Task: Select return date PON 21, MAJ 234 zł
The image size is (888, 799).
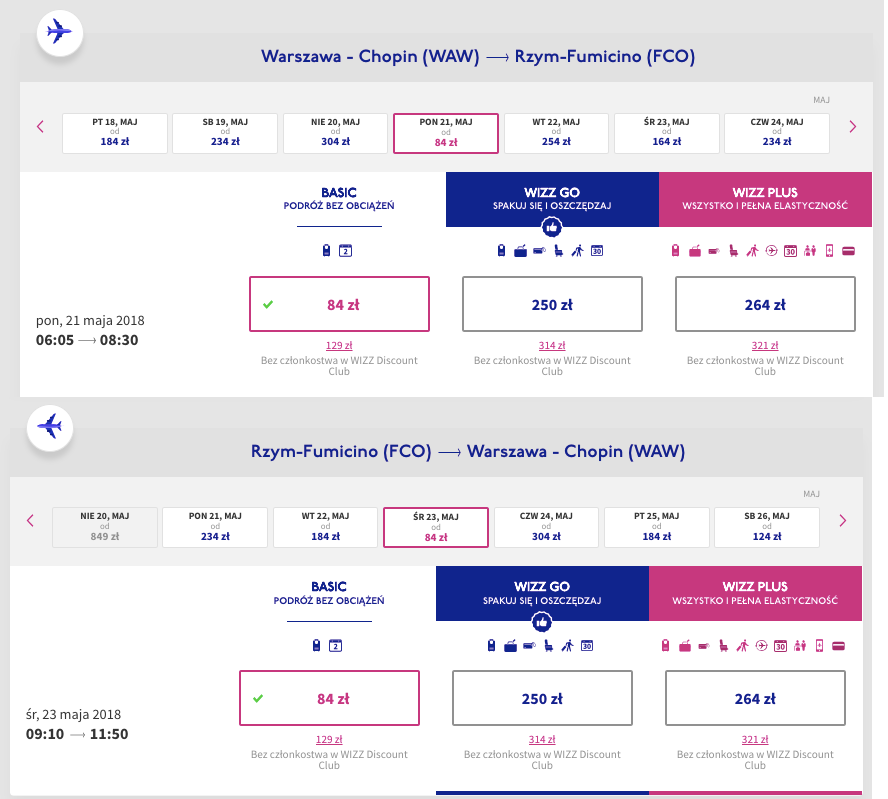Action: [215, 527]
